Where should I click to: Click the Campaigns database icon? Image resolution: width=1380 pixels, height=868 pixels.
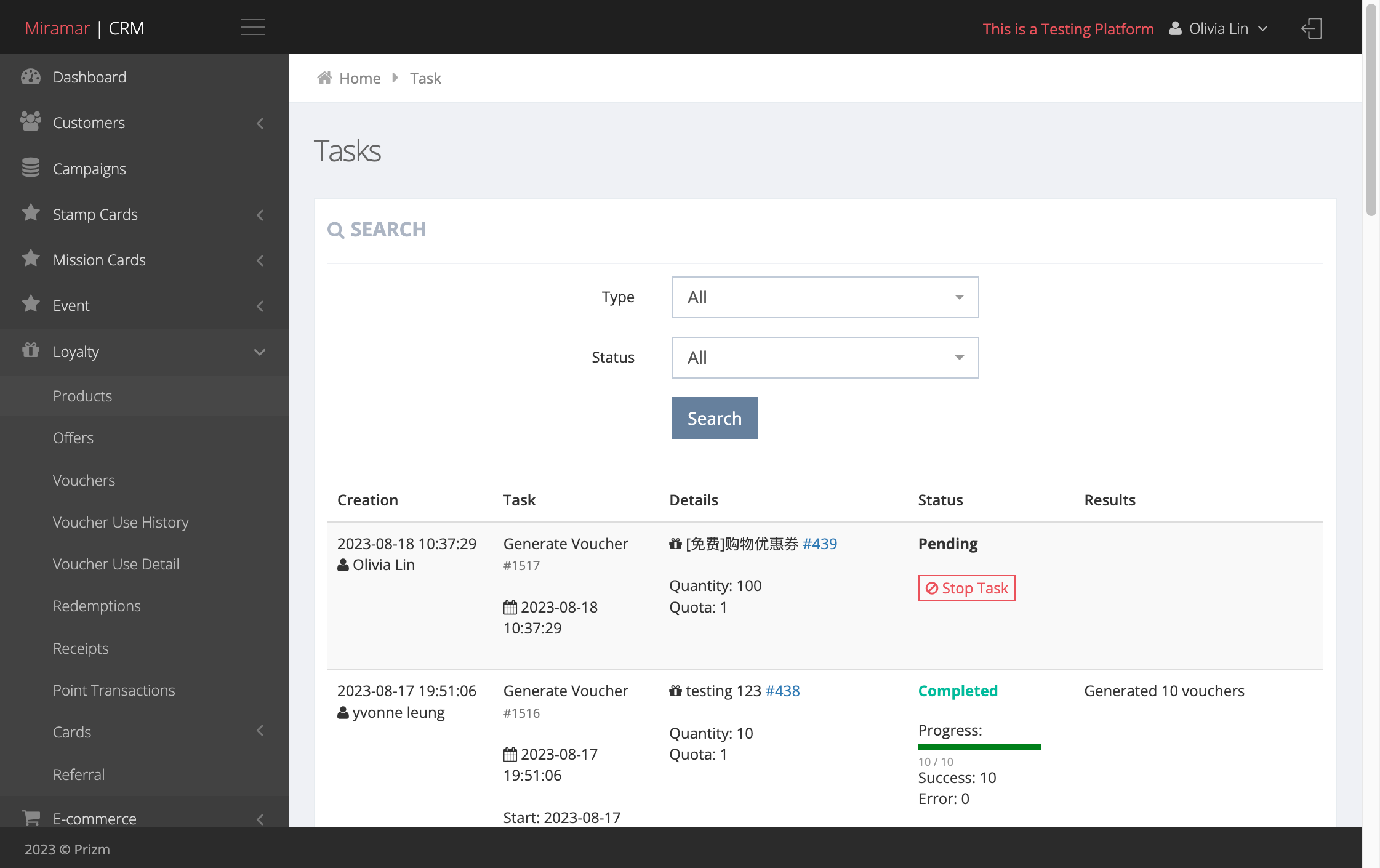click(x=31, y=167)
